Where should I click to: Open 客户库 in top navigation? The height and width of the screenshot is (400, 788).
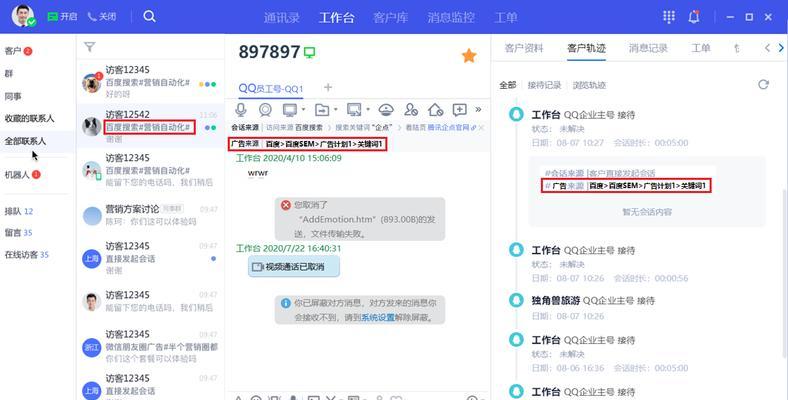[x=391, y=18]
